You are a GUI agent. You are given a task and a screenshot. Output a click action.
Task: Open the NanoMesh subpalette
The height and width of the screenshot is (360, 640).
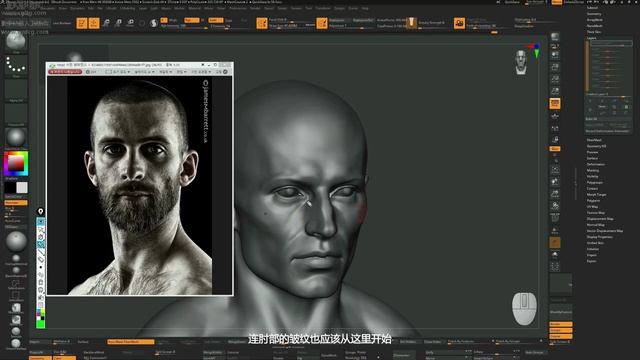595,26
